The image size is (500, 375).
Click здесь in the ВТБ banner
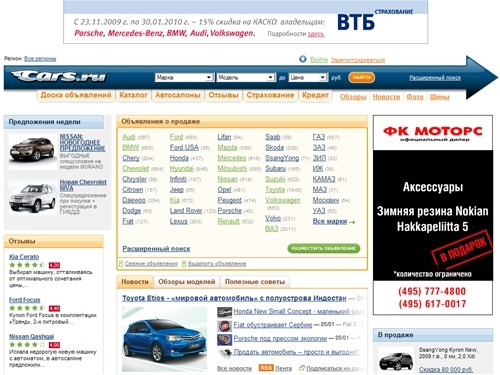(316, 34)
